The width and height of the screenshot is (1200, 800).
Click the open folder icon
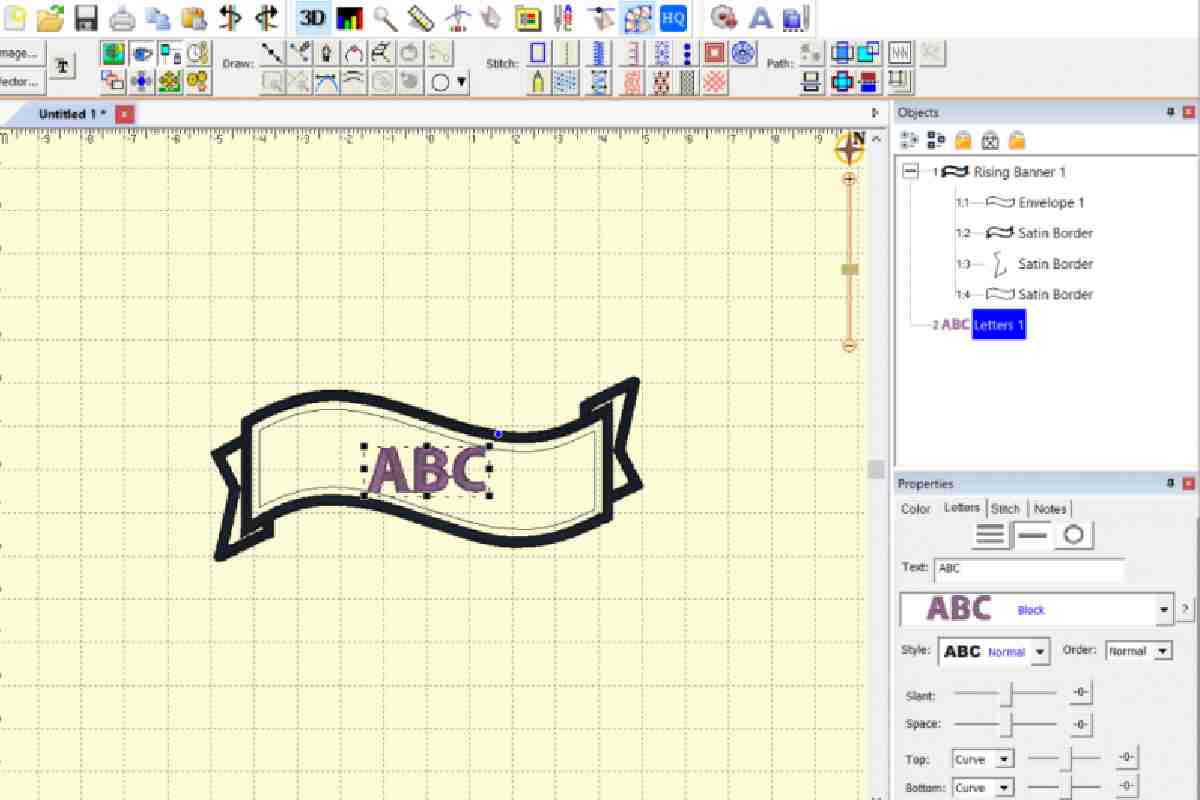50,17
